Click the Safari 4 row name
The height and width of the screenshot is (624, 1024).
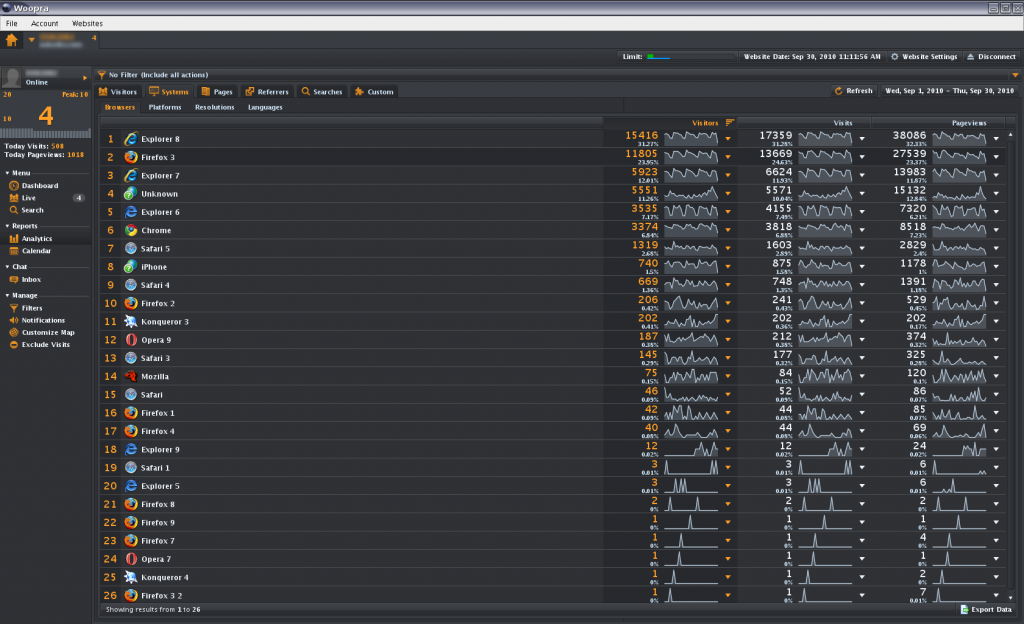coord(155,285)
